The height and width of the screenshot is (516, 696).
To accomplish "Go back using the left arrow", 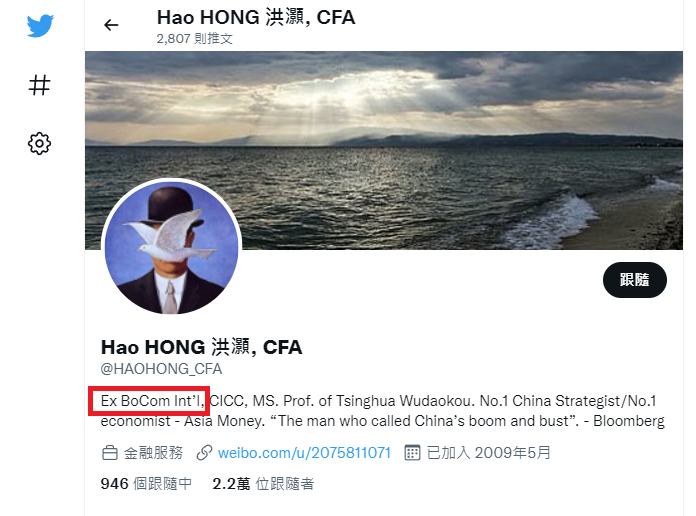I will (111, 25).
